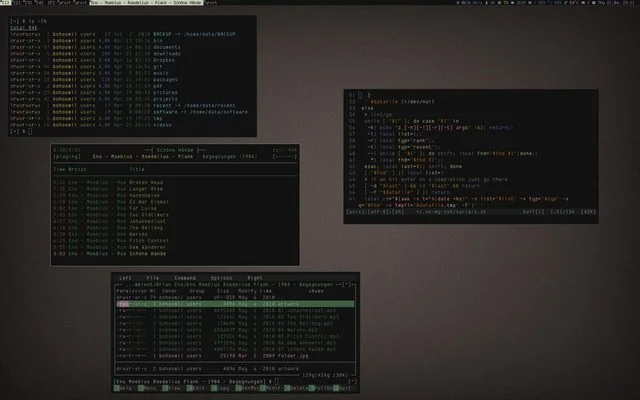Select the Schöne Hände playing track row
Viewport: 640px width, 400px height.
click(x=109, y=254)
